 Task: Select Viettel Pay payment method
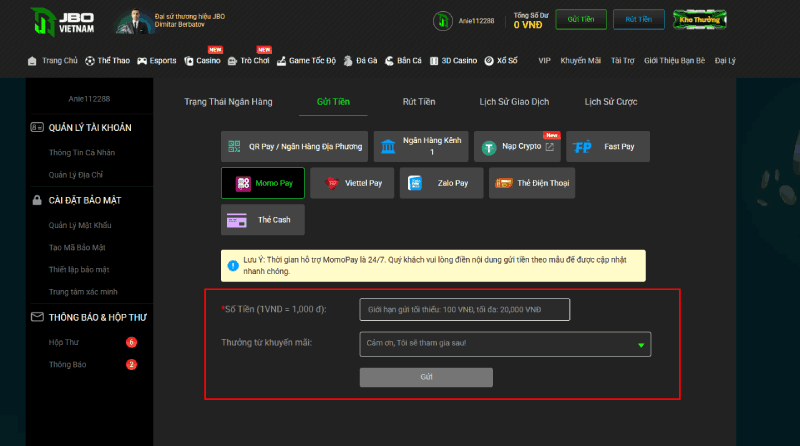[x=352, y=183]
